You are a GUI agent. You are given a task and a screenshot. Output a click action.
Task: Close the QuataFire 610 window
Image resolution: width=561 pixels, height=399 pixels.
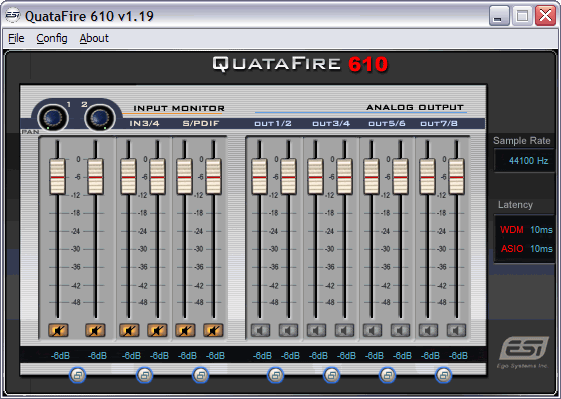click(545, 16)
